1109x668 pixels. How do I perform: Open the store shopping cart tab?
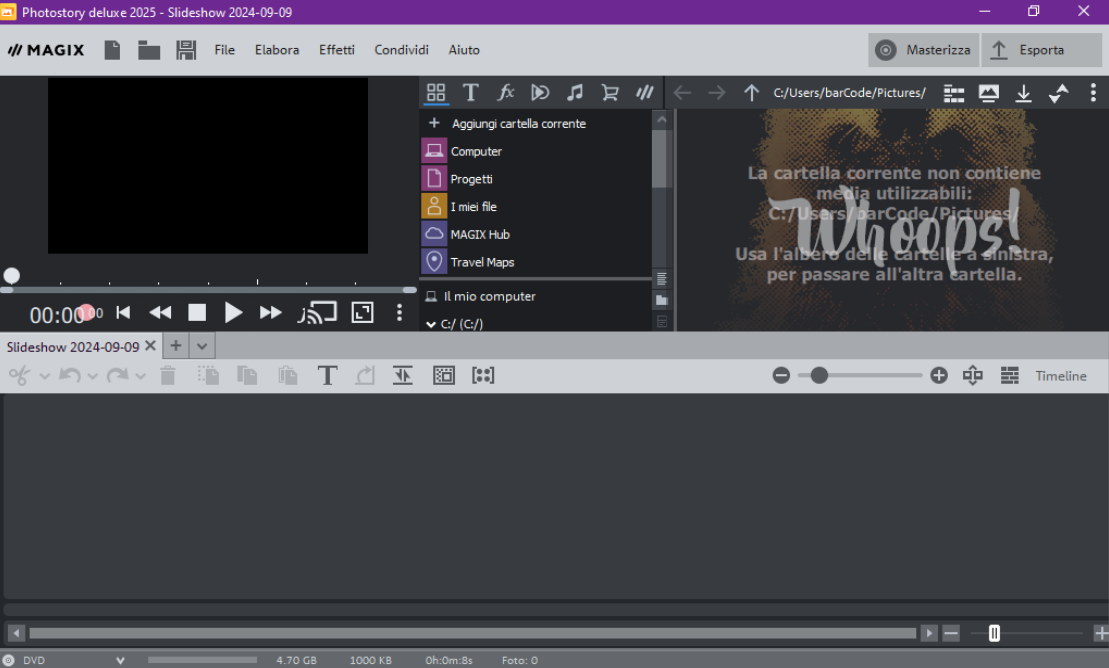click(x=610, y=93)
